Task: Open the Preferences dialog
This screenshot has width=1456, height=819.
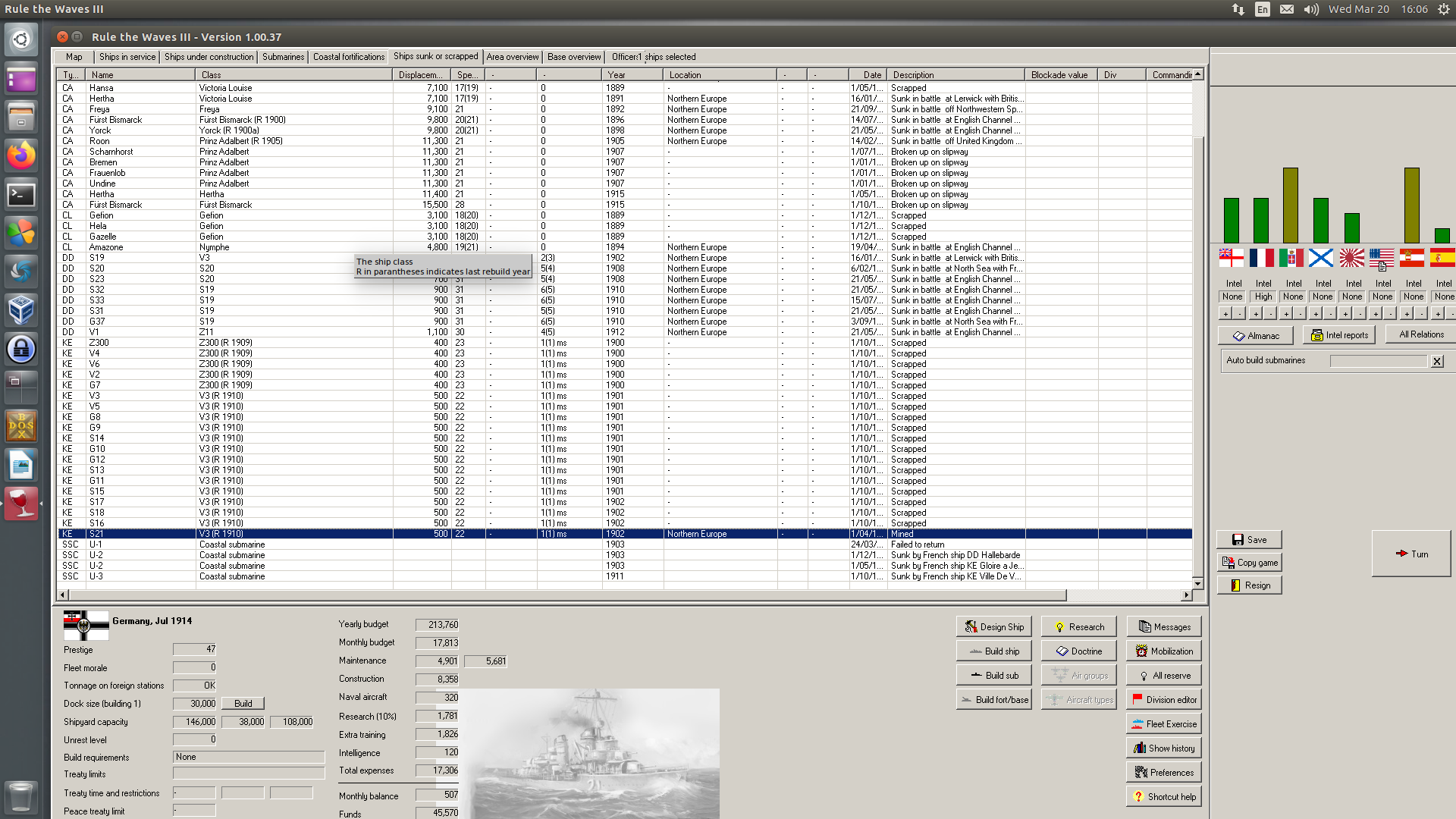Action: [1164, 773]
